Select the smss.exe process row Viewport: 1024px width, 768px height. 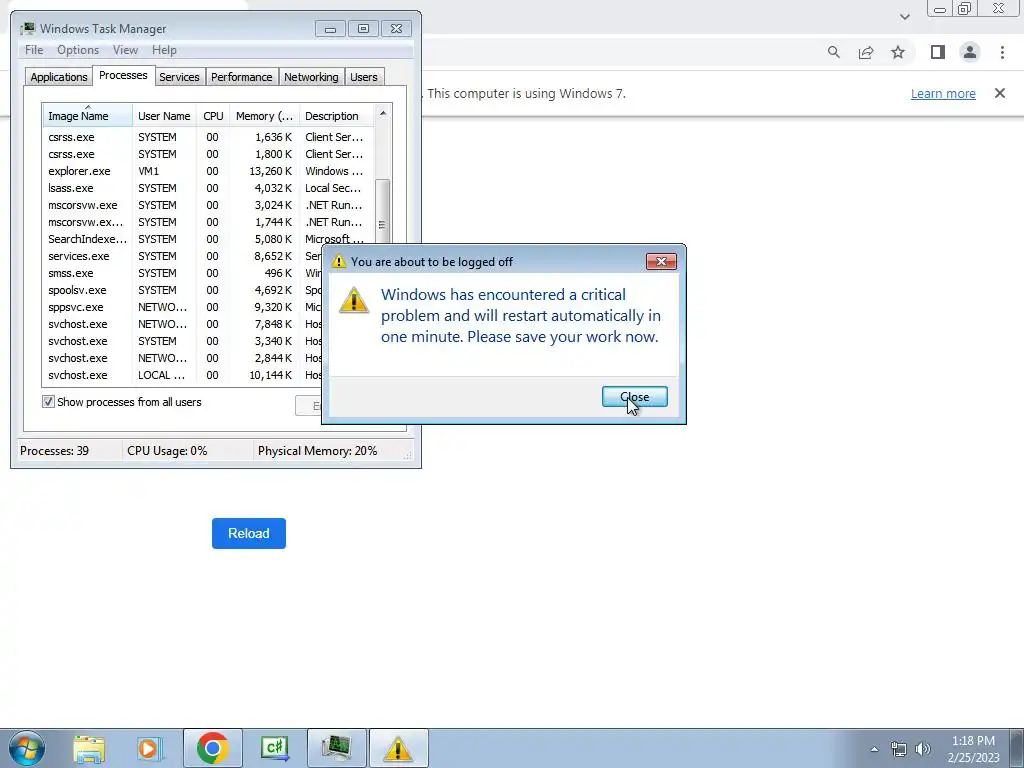183,273
